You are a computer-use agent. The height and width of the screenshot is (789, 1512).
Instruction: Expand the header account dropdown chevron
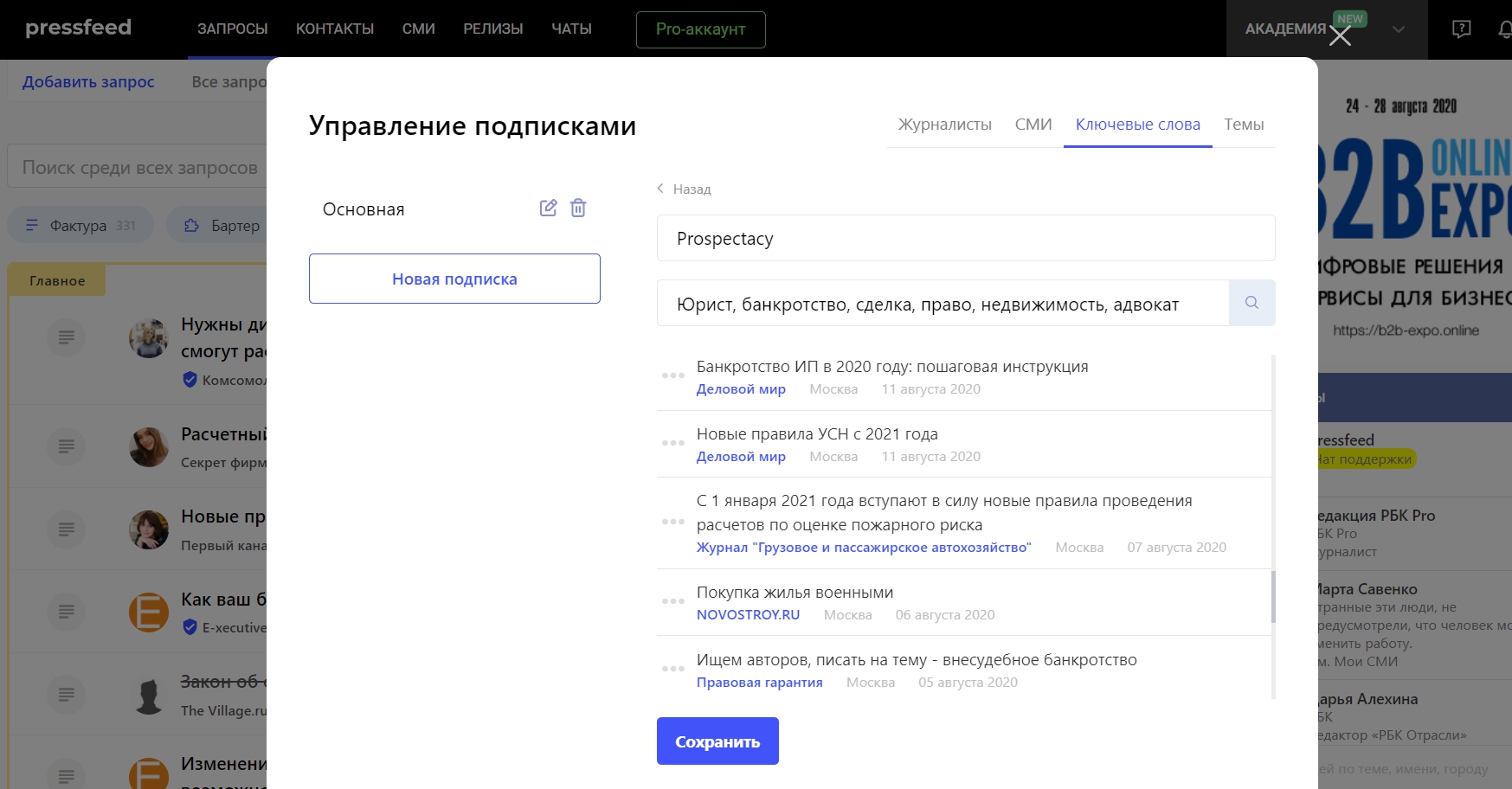pyautogui.click(x=1399, y=29)
